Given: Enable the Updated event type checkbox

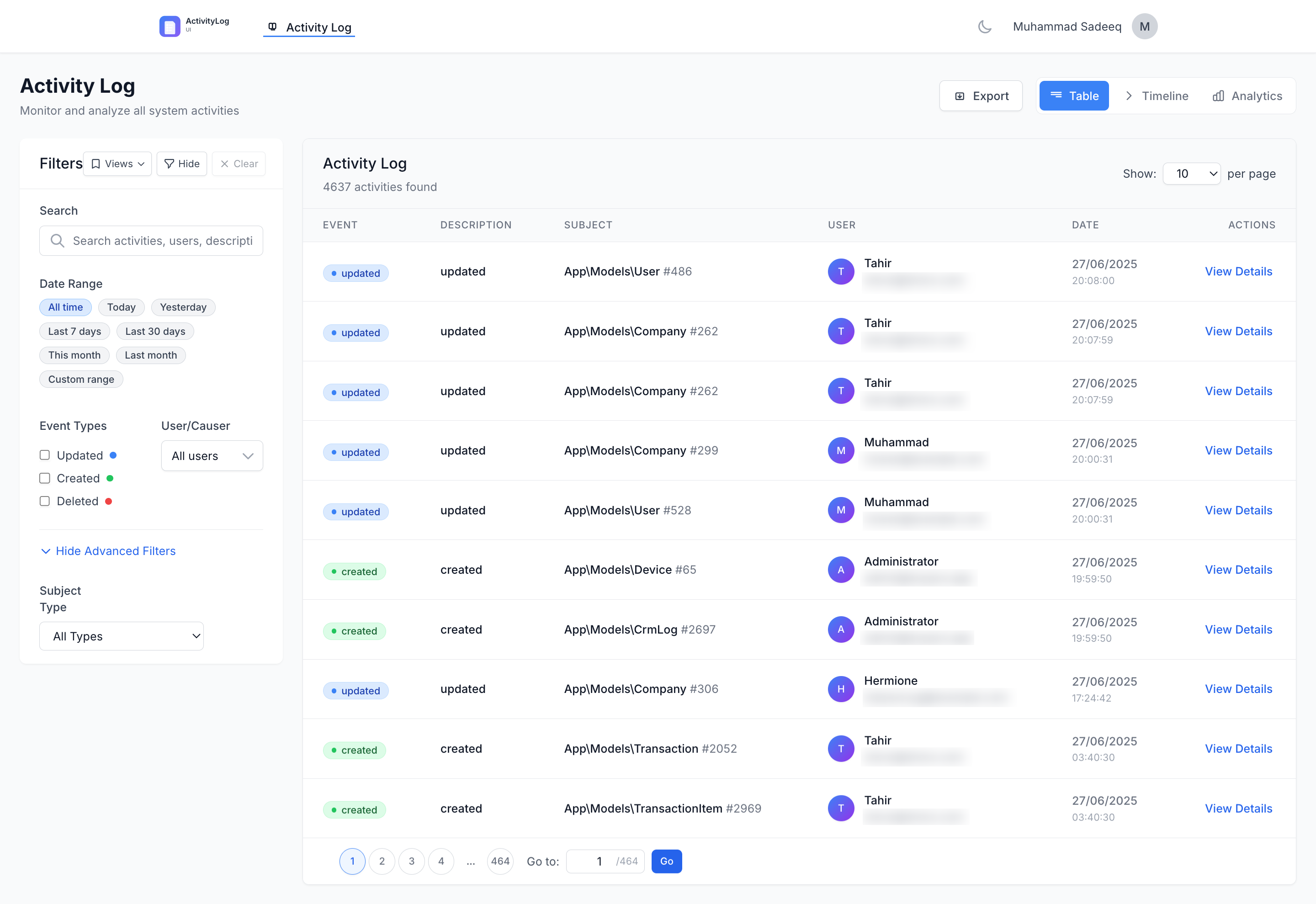Looking at the screenshot, I should pyautogui.click(x=45, y=455).
